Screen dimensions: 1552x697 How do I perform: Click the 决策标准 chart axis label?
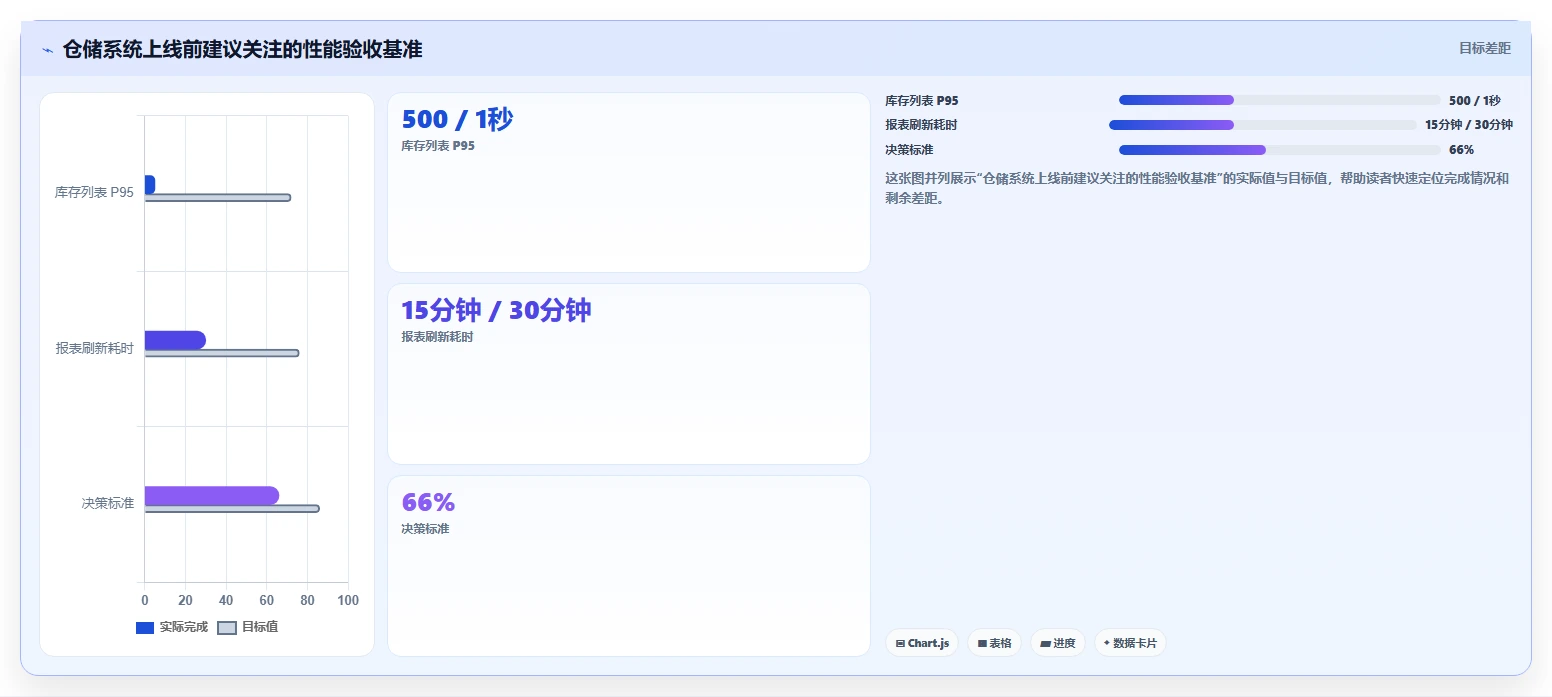coord(108,503)
